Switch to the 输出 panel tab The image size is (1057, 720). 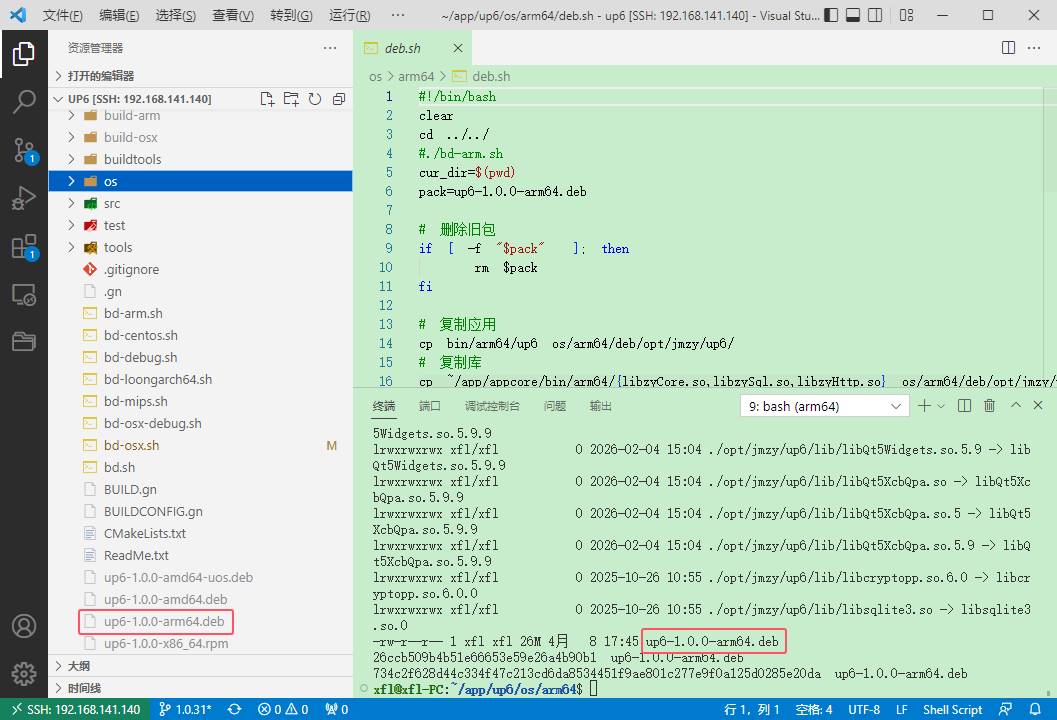pyautogui.click(x=601, y=406)
